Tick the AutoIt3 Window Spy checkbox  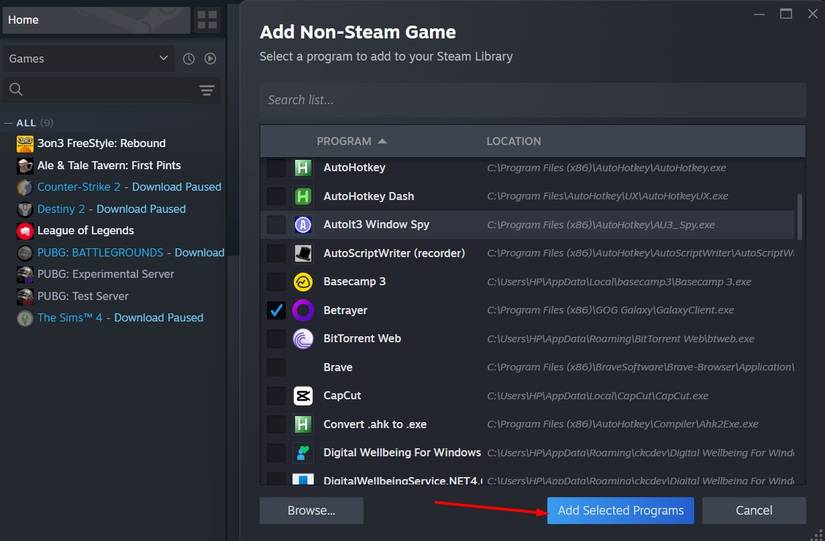coord(276,225)
